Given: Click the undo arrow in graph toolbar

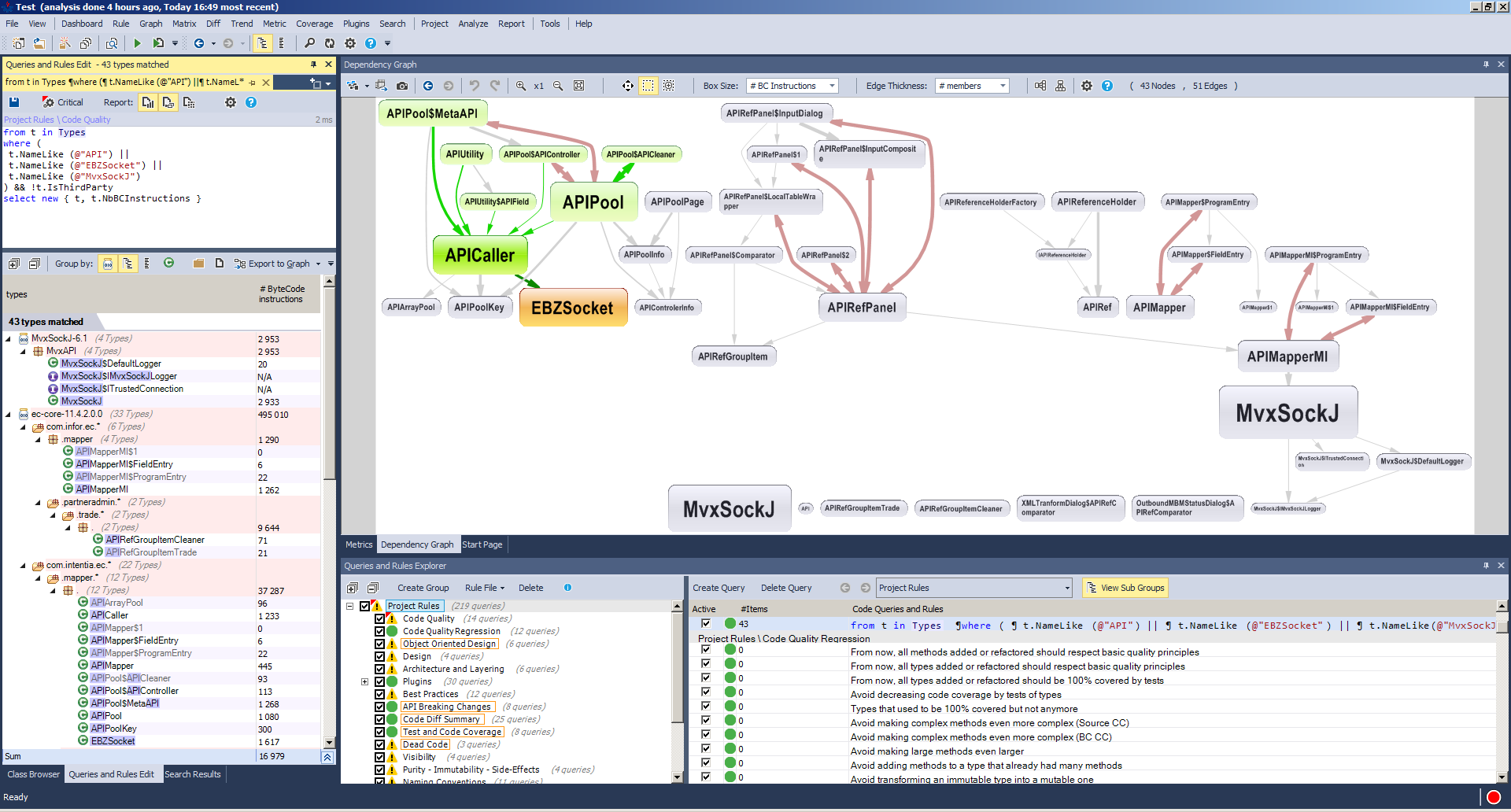Looking at the screenshot, I should coord(475,86).
